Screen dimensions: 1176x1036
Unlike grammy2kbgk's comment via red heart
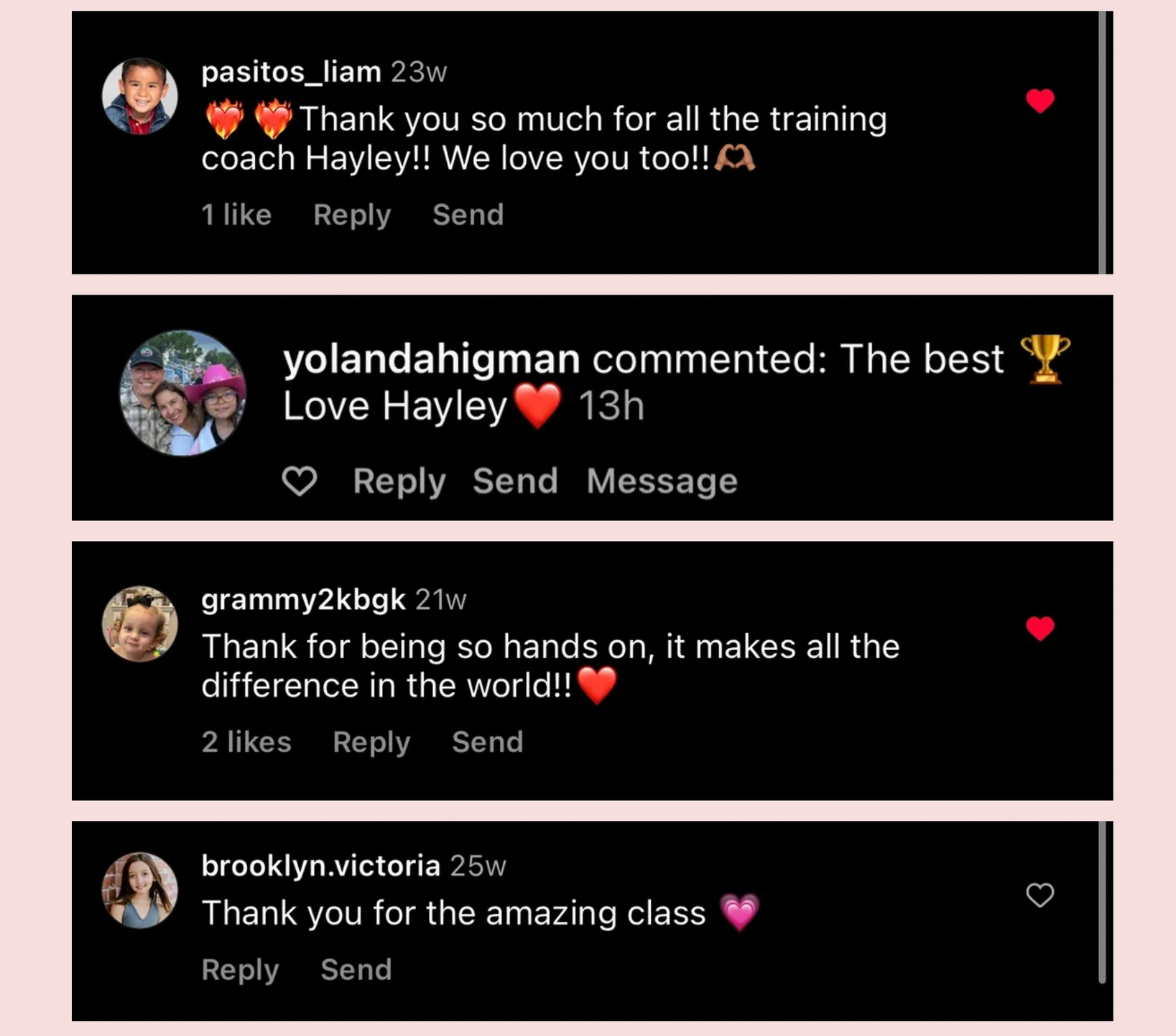(1040, 628)
